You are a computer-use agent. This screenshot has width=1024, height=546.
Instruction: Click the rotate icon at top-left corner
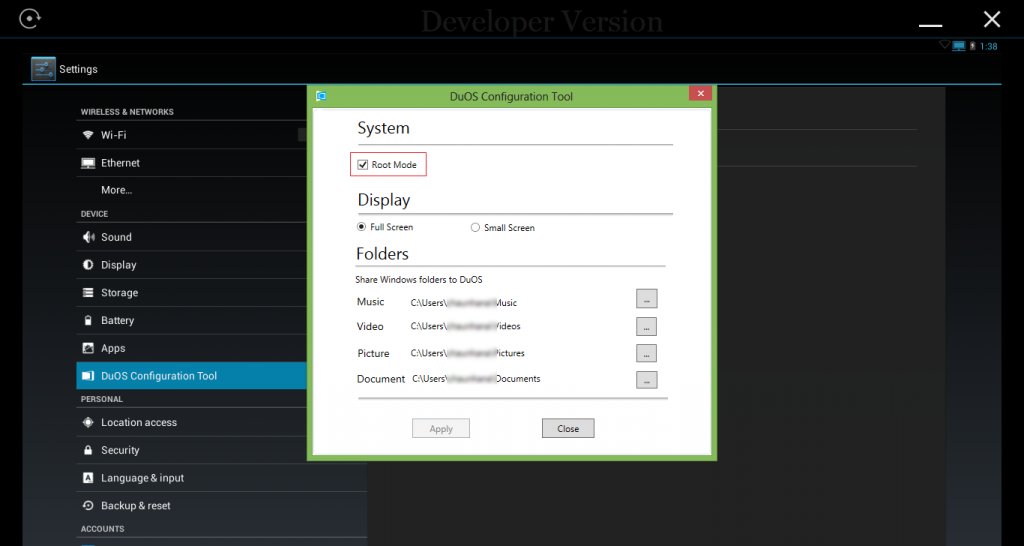pyautogui.click(x=31, y=19)
